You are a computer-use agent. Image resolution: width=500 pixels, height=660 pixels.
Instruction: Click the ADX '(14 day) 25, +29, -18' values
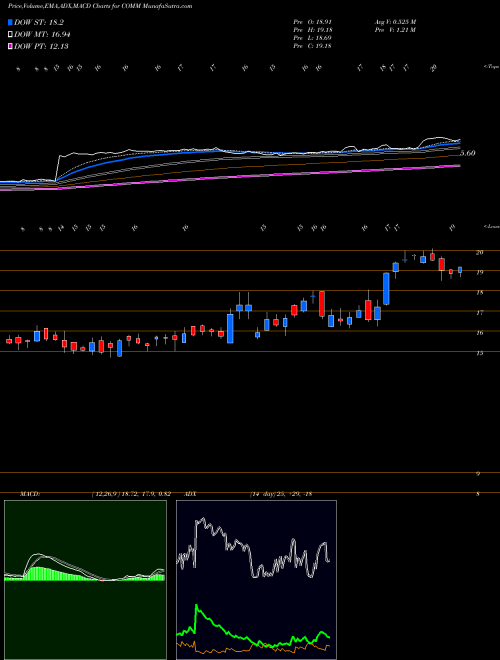point(280,494)
